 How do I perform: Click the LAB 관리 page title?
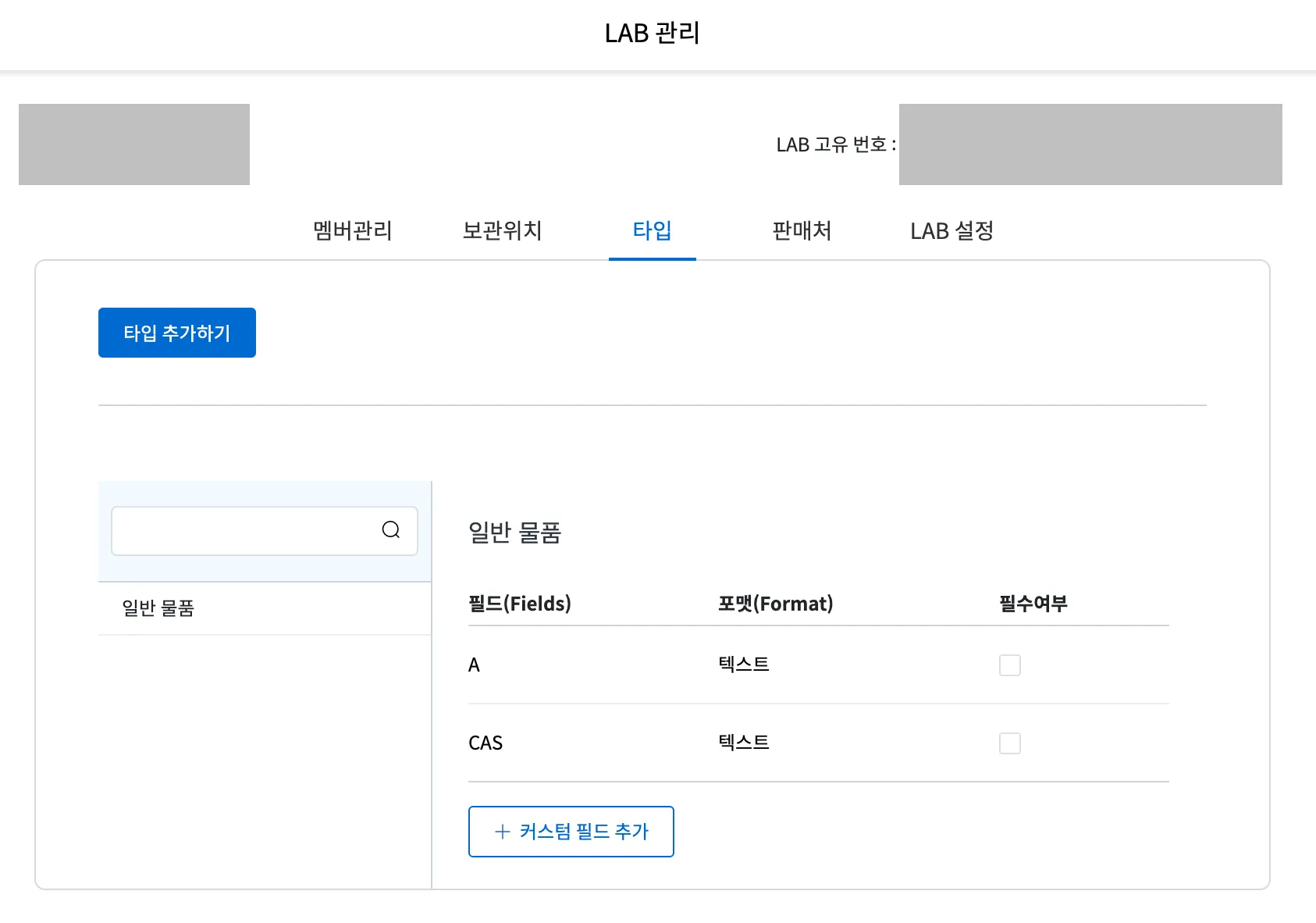click(x=652, y=34)
